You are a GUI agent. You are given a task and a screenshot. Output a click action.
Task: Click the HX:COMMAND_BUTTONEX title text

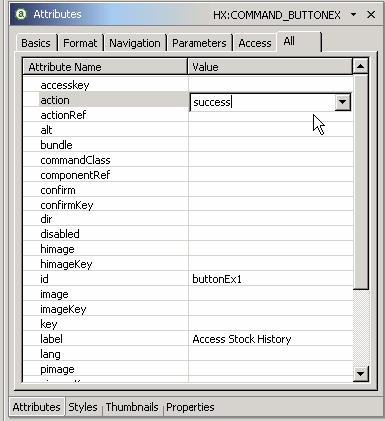pos(277,15)
